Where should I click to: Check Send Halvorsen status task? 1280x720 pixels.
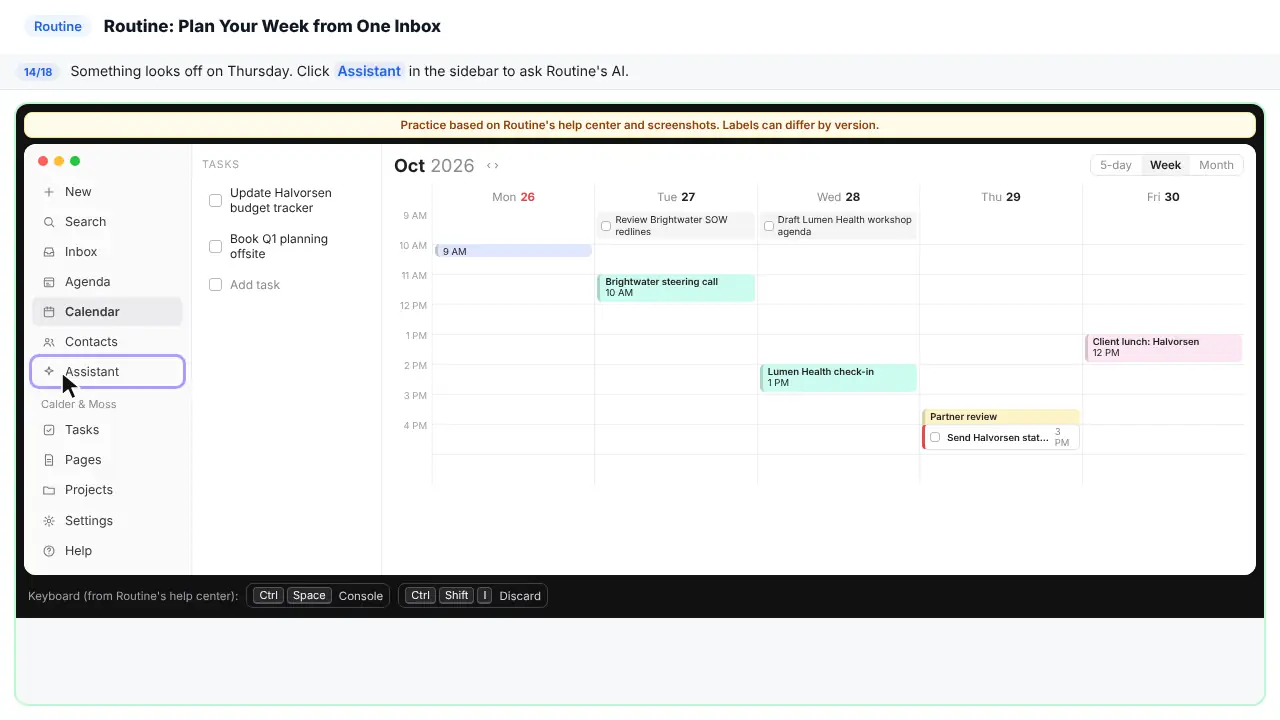[x=935, y=437]
